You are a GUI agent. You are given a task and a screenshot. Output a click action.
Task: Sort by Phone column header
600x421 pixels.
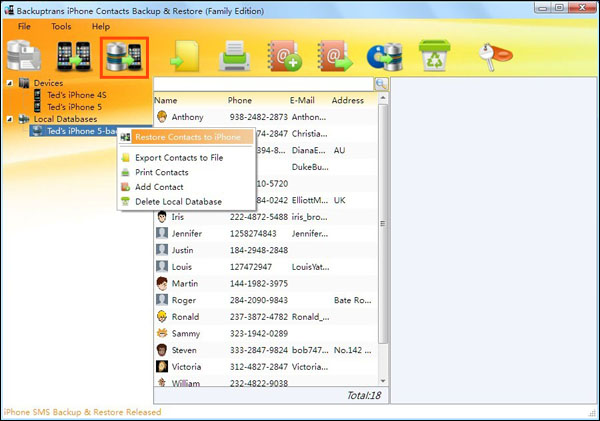point(240,100)
